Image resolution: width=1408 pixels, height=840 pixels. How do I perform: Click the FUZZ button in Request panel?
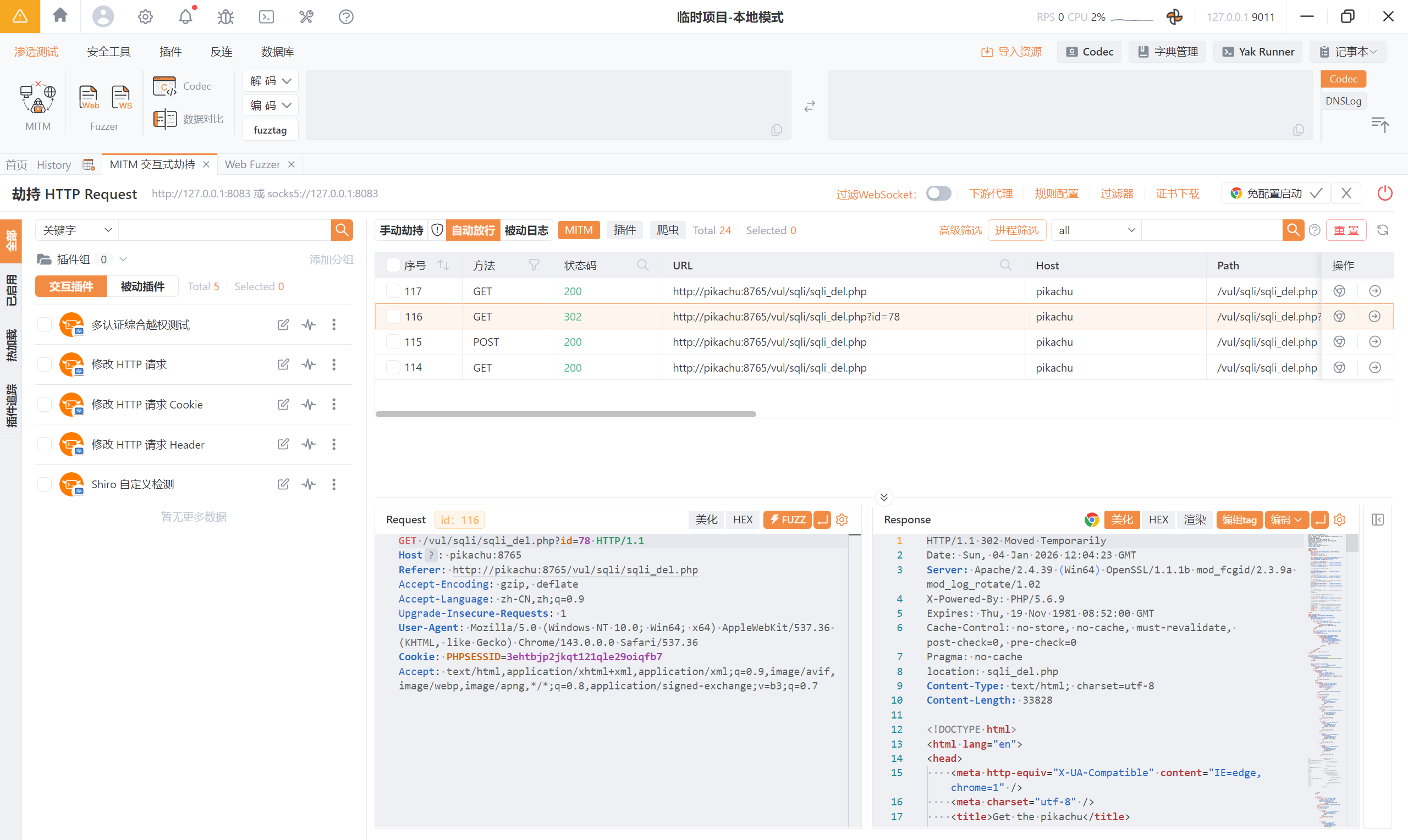[787, 520]
